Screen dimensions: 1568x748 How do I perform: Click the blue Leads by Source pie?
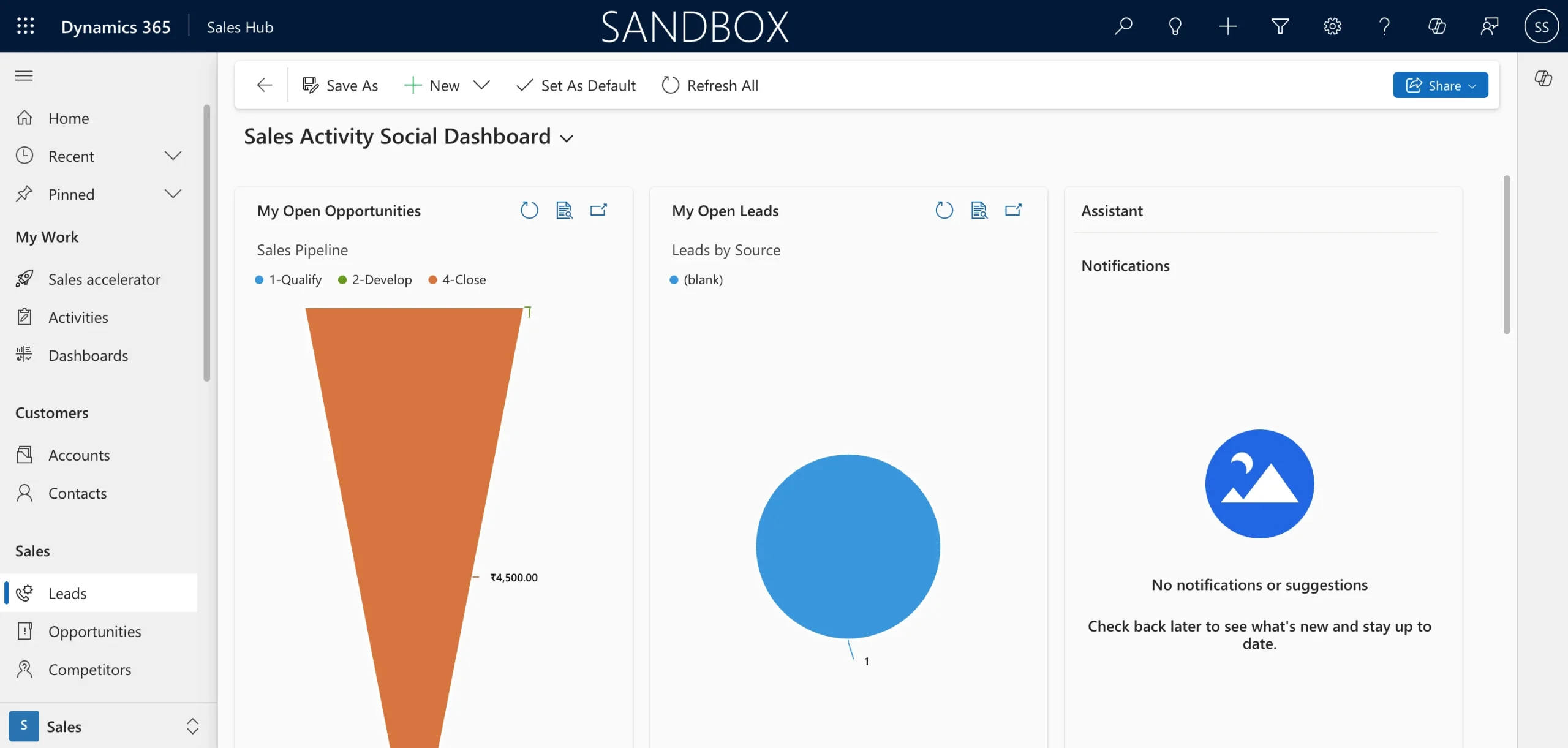(848, 546)
